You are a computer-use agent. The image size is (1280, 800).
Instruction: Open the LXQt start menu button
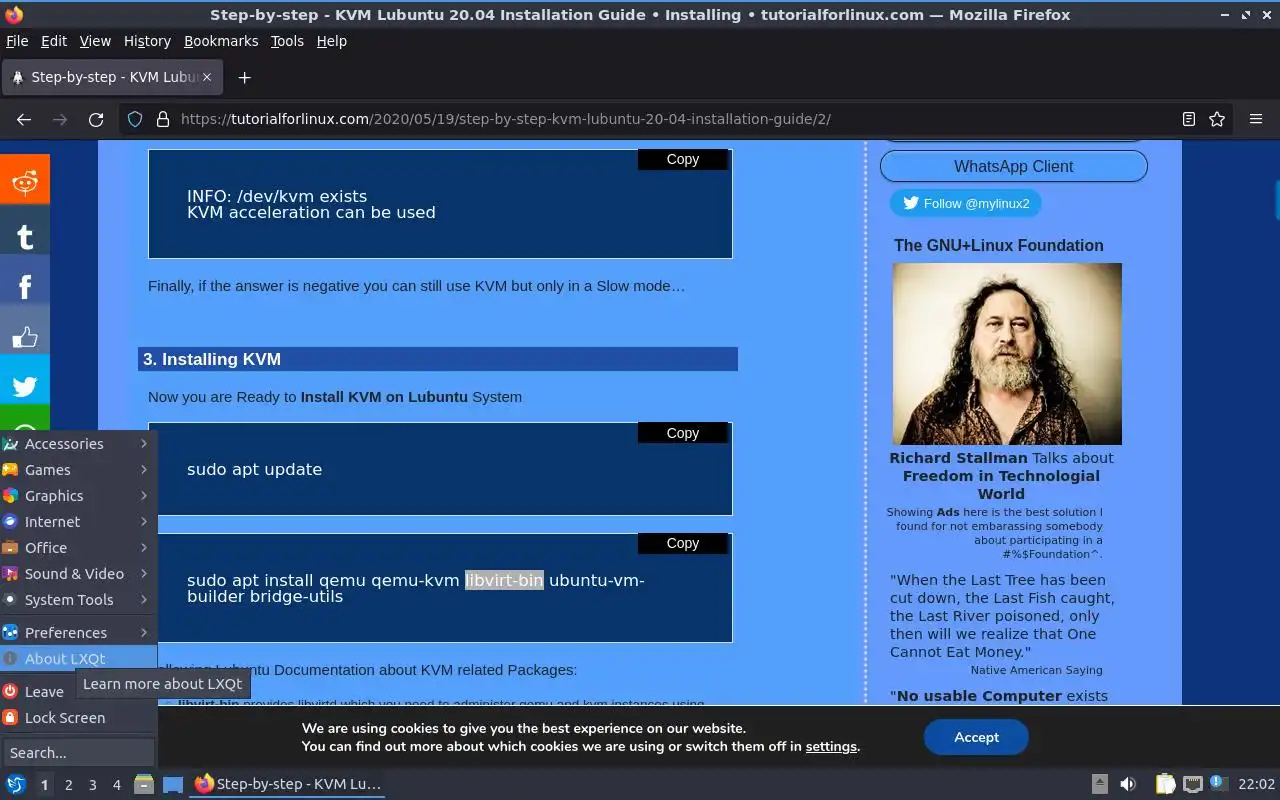point(16,785)
